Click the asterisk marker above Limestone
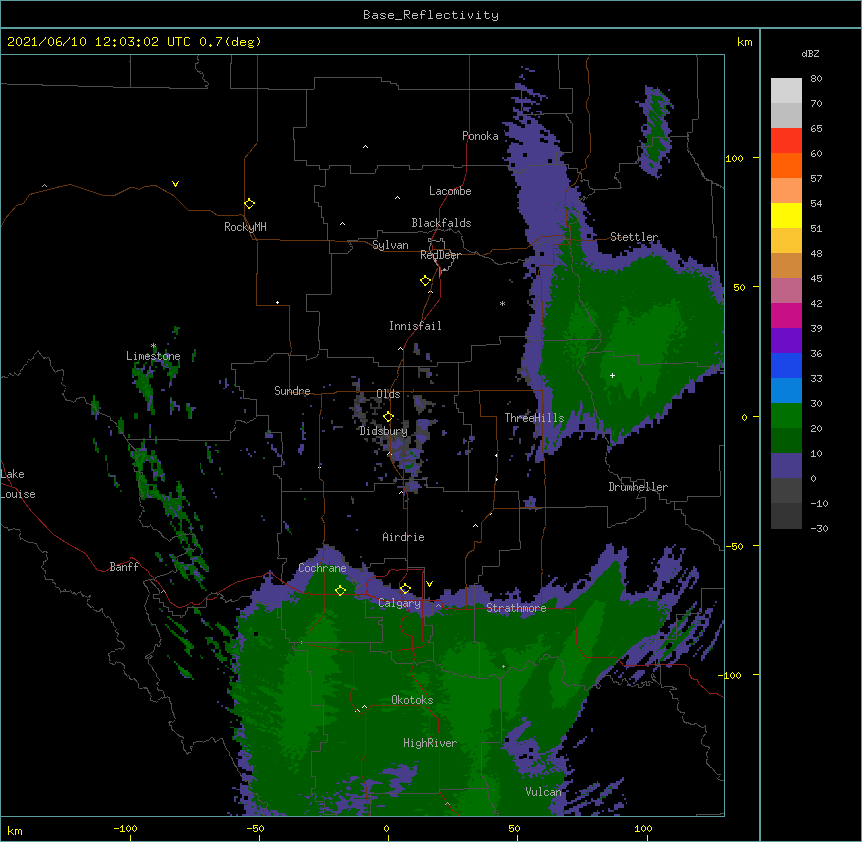 pos(153,346)
